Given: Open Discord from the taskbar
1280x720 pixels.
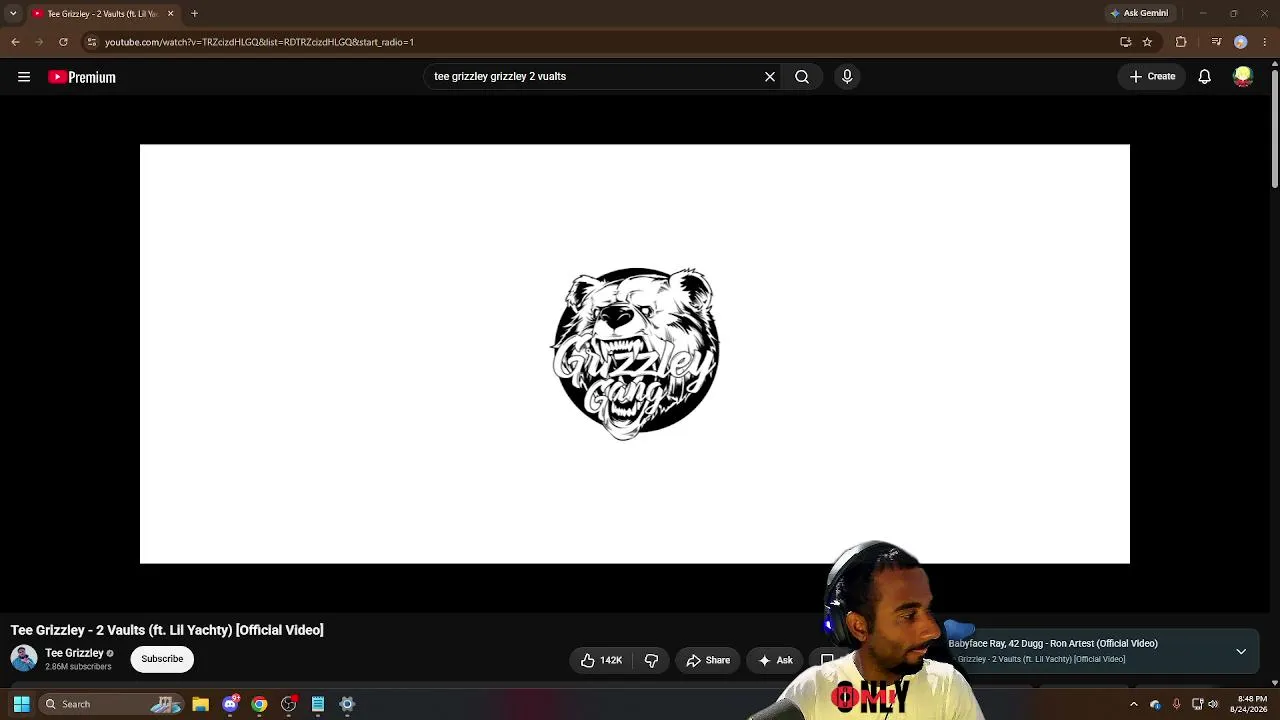Looking at the screenshot, I should [230, 704].
